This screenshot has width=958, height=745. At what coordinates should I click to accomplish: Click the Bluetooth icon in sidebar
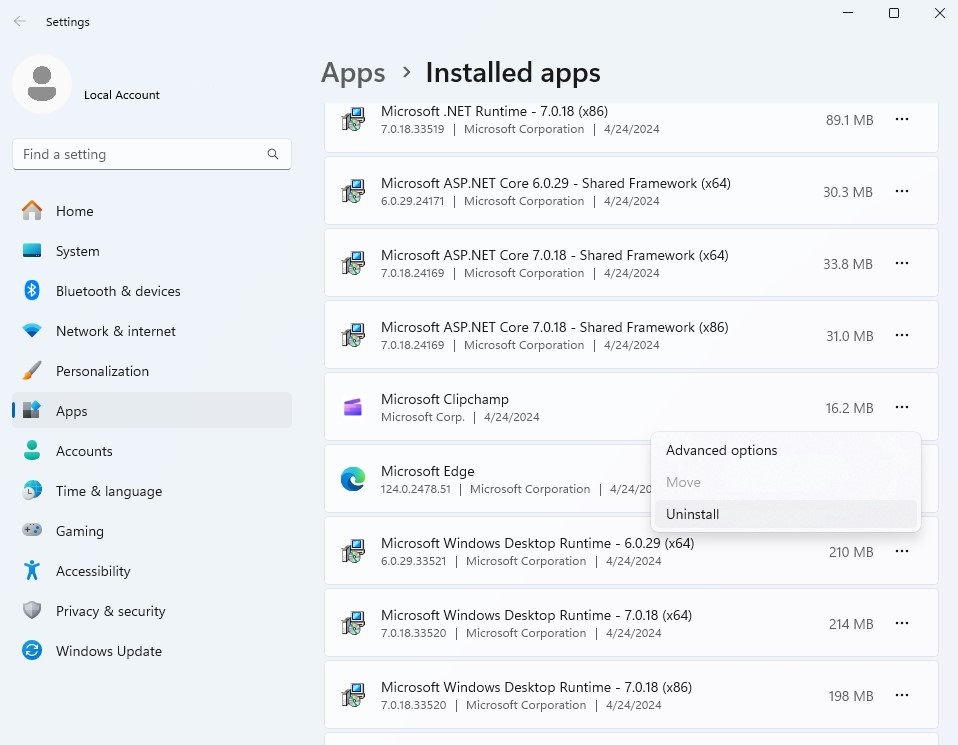32,290
